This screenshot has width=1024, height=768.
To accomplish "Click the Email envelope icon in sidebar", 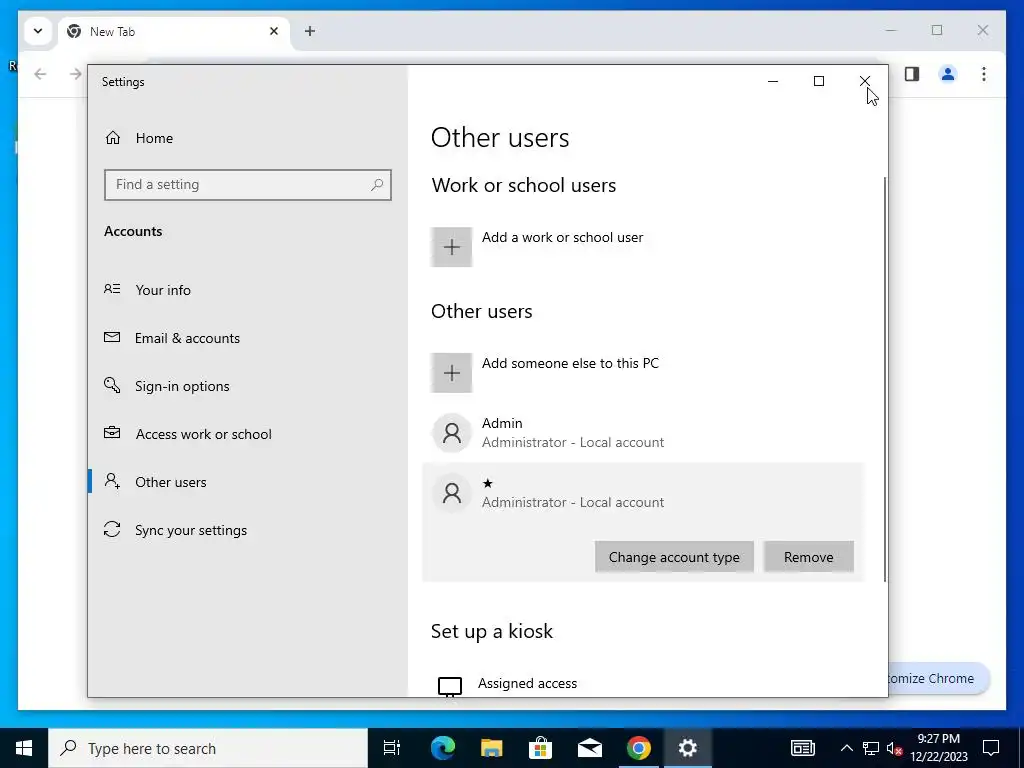I will pyautogui.click(x=112, y=337).
